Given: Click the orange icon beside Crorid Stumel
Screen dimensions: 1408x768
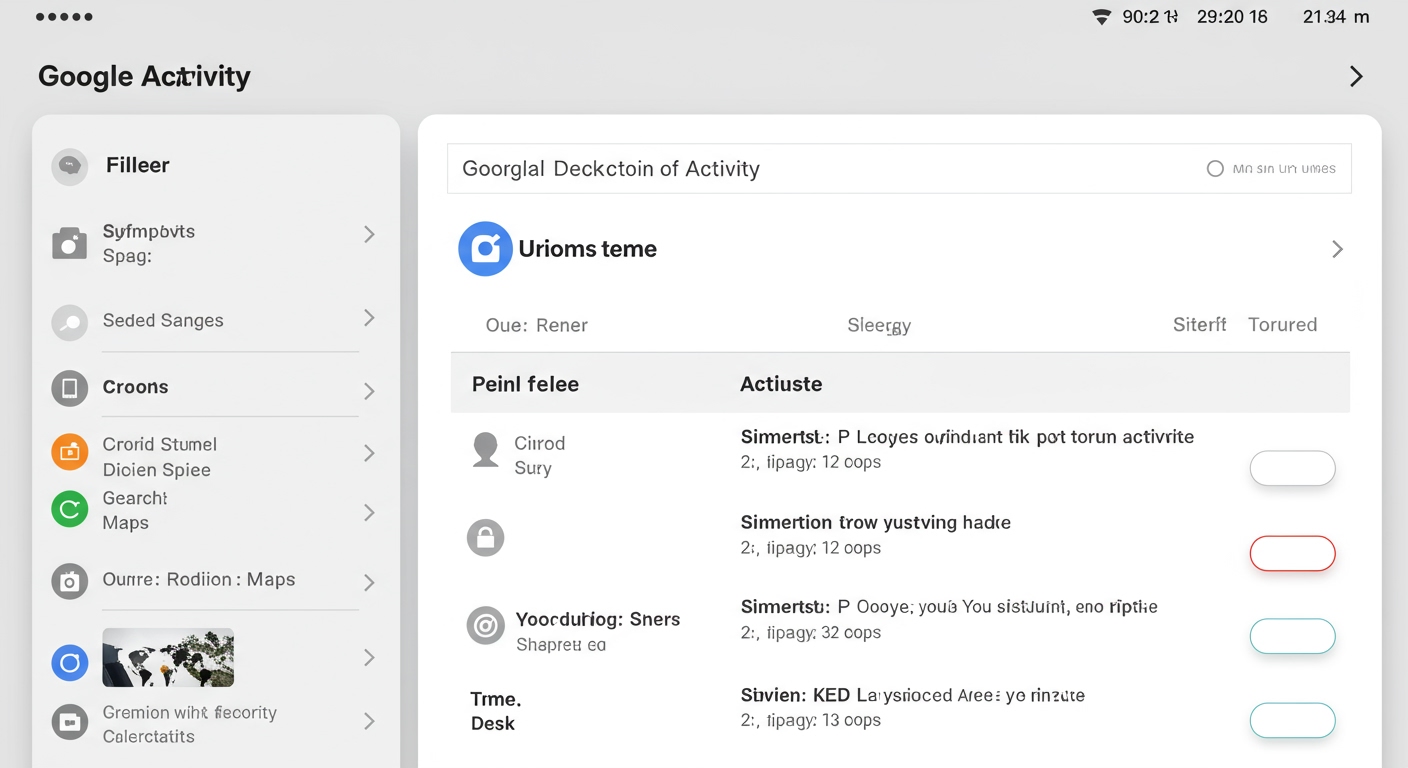Looking at the screenshot, I should (x=69, y=452).
